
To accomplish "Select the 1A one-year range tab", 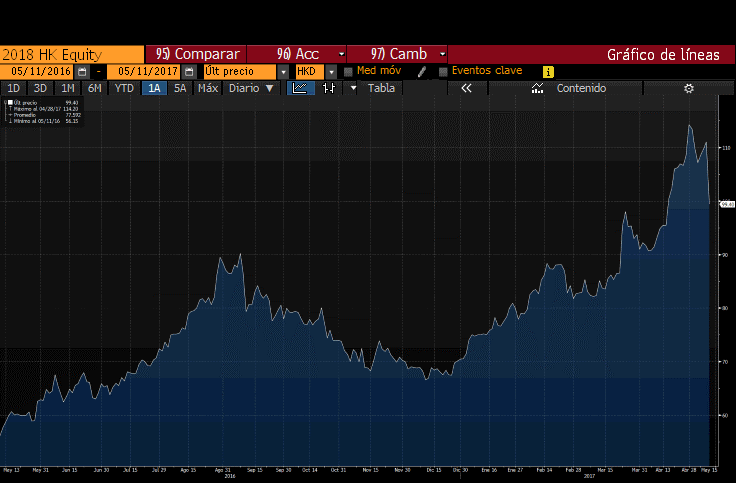I will point(154,88).
